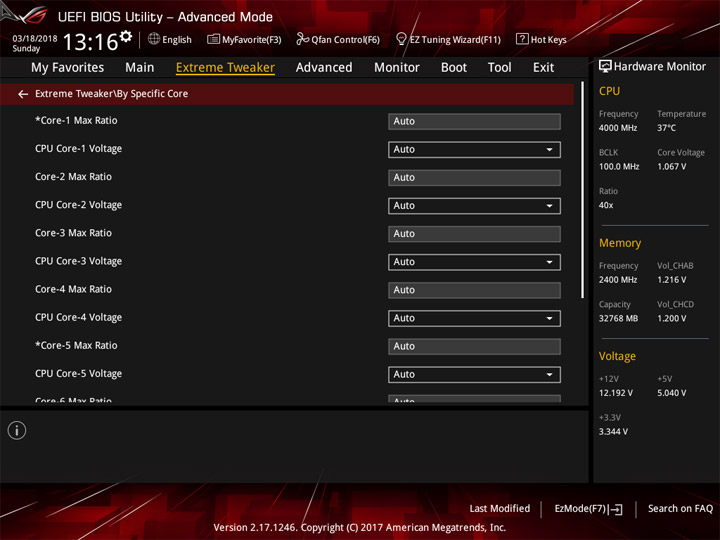
Task: Click the settings list vertical scrollbar
Action: click(582, 190)
